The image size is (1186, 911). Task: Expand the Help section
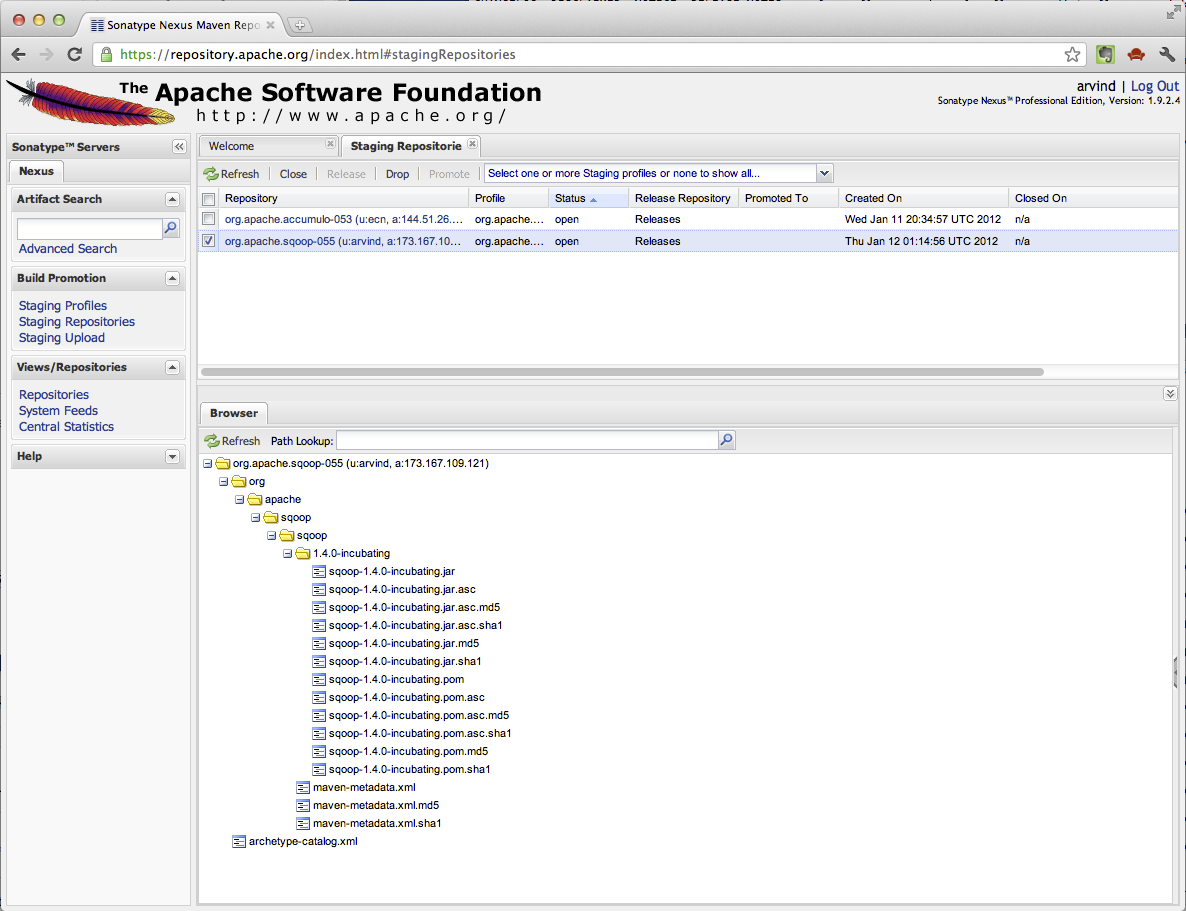pos(172,457)
